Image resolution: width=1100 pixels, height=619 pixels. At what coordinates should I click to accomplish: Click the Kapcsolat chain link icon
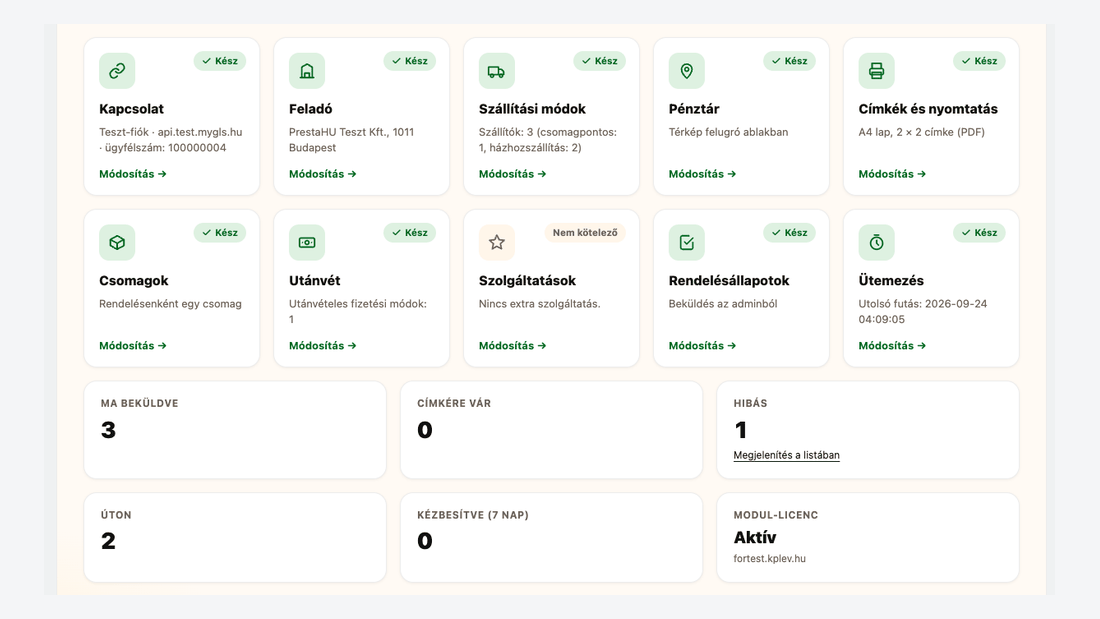tap(117, 70)
